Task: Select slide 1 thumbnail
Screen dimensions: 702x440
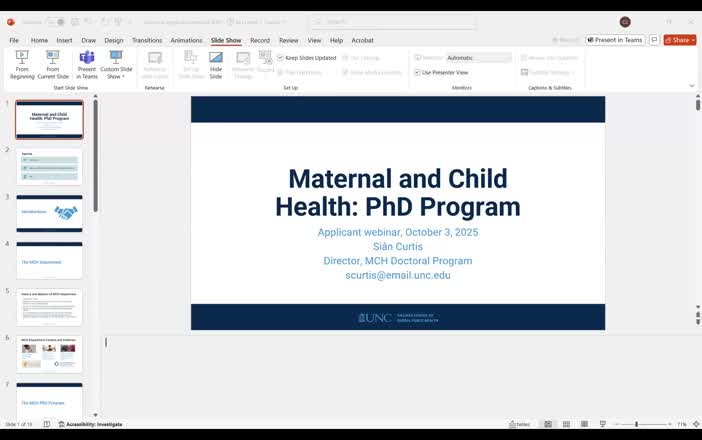Action: coord(49,120)
